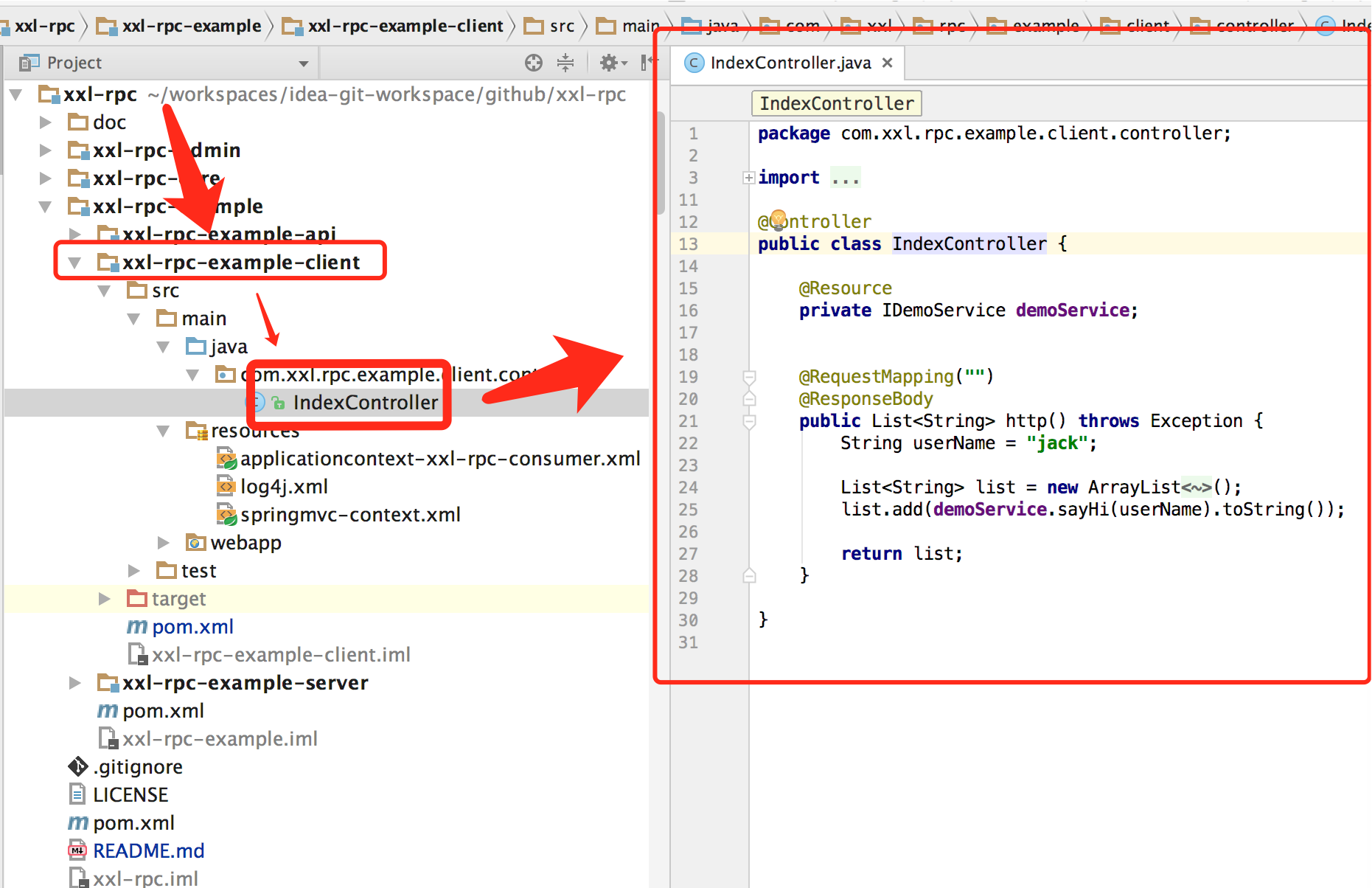1372x888 pixels.
Task: Click the scroll-from-source target icon
Action: [534, 63]
